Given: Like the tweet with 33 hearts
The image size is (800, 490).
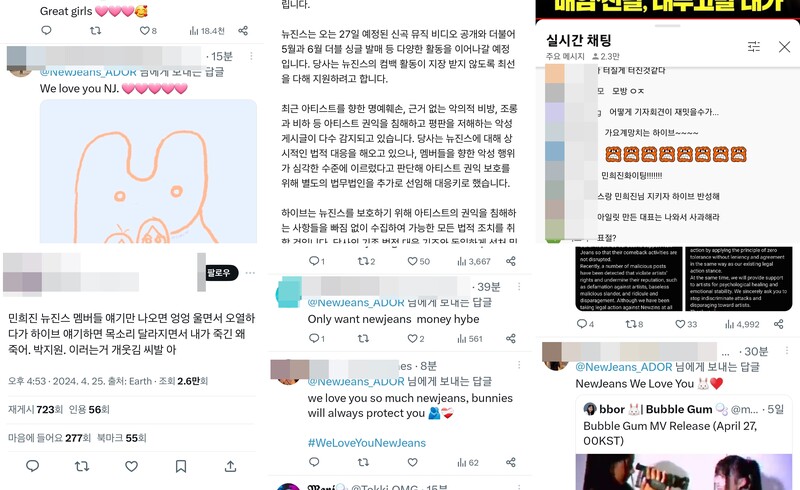Looking at the screenshot, I should [680, 324].
